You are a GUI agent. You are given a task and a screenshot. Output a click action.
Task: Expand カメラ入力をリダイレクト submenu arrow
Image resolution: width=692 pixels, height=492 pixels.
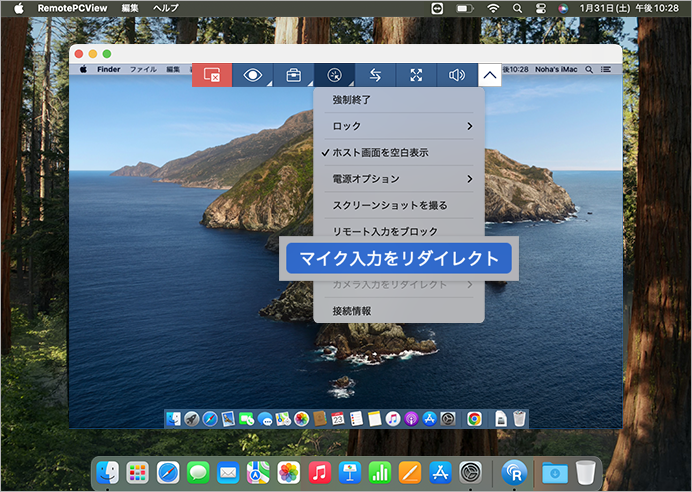[470, 285]
